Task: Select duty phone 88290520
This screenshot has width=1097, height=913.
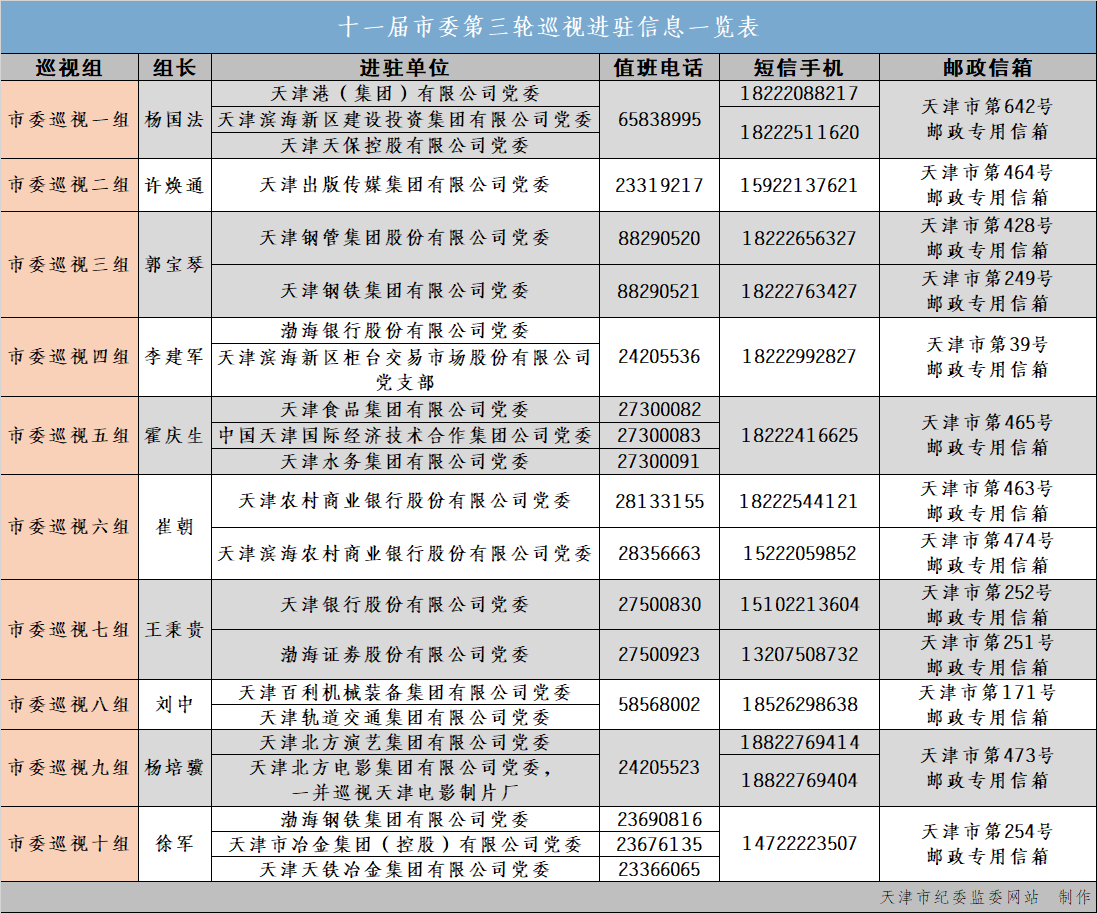Action: [659, 239]
